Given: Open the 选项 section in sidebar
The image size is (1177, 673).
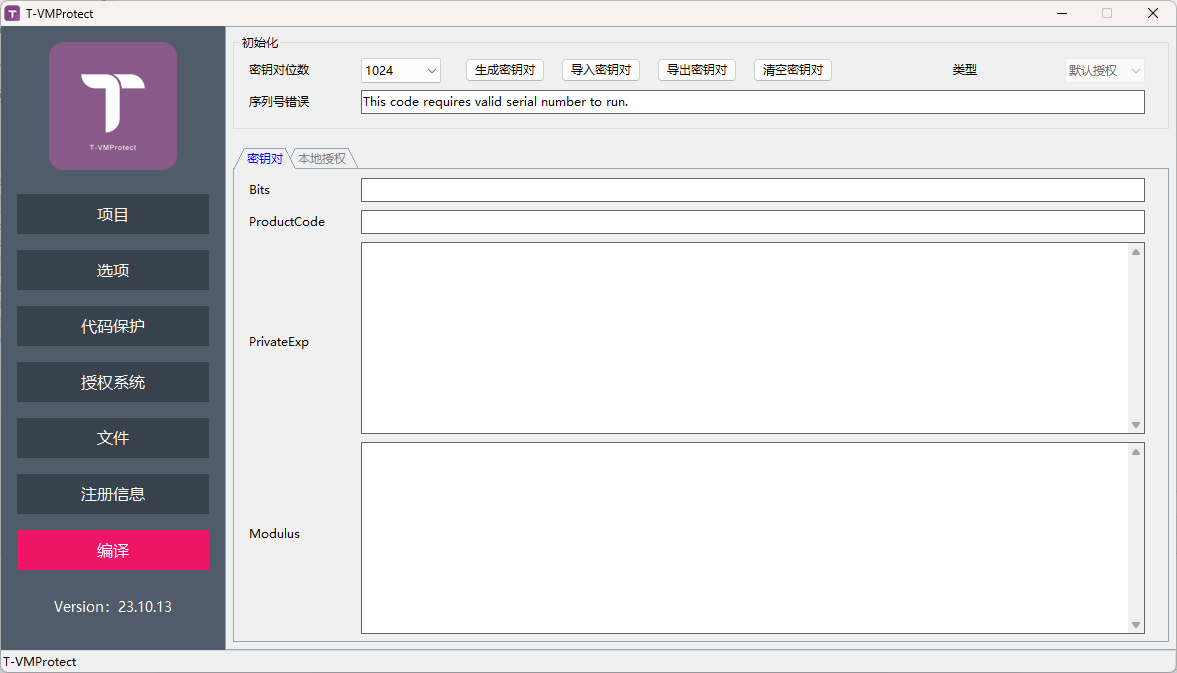Looking at the screenshot, I should pyautogui.click(x=113, y=270).
